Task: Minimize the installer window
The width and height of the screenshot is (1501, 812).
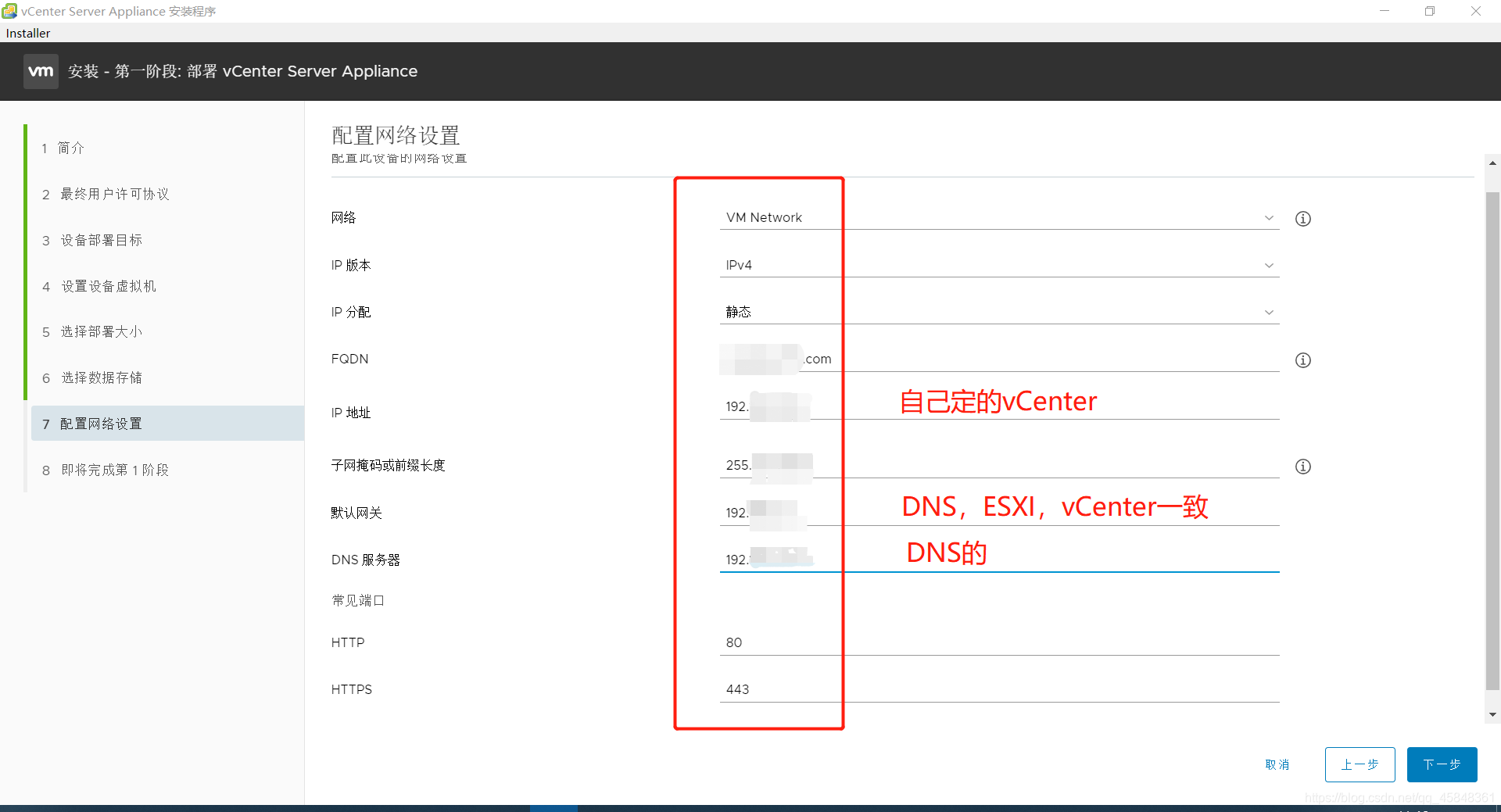Action: 1385,11
